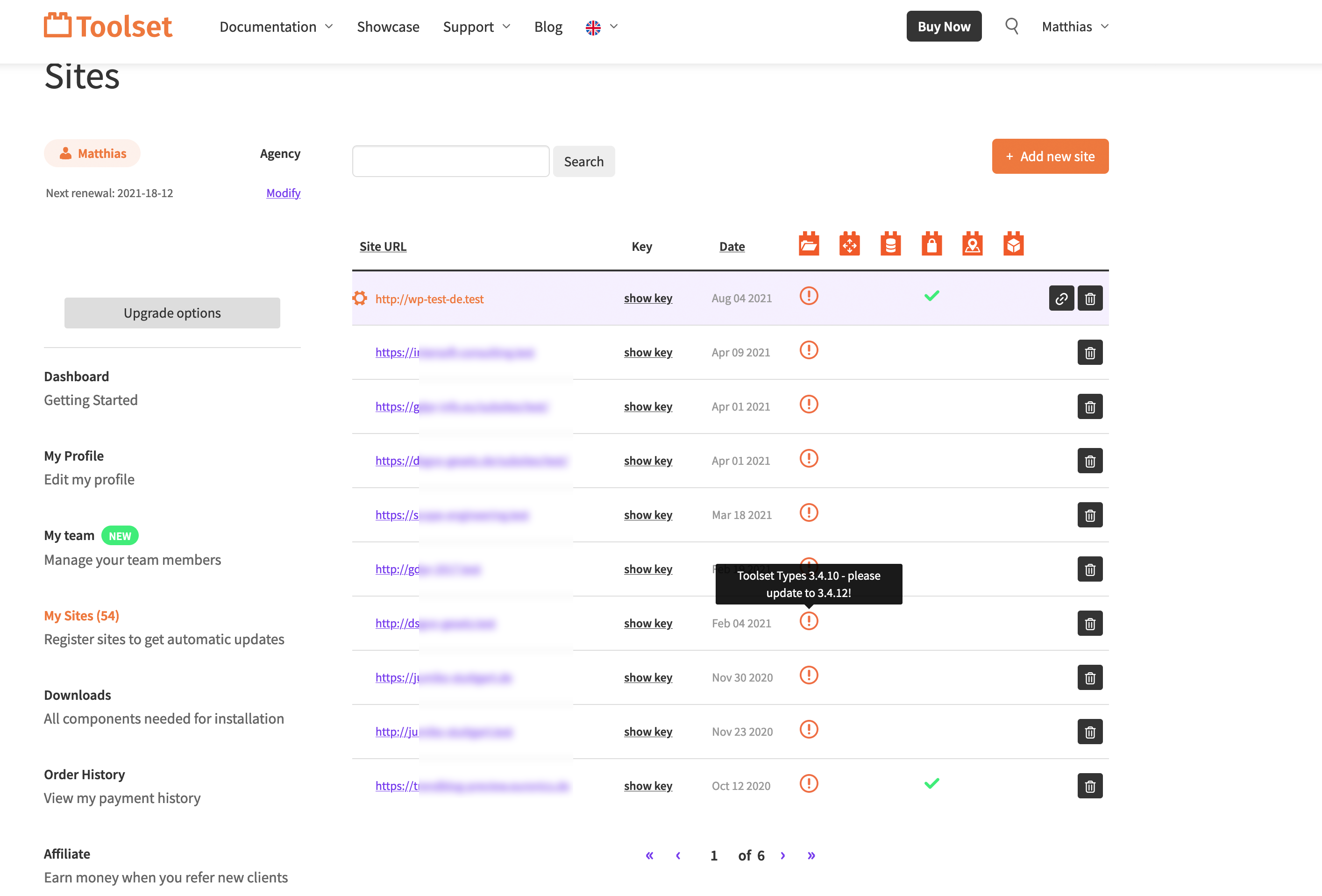Go to last page of sites

[x=811, y=855]
